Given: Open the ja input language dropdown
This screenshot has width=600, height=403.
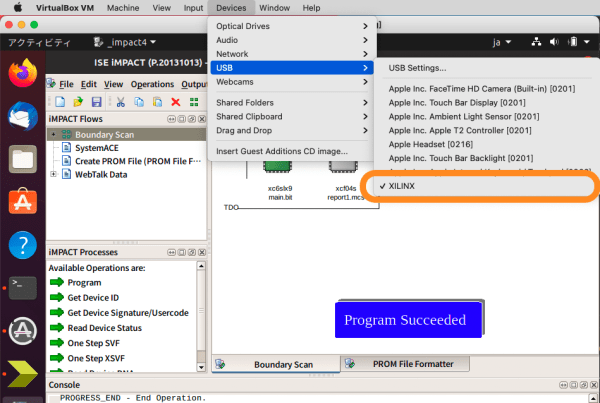Looking at the screenshot, I should [502, 42].
